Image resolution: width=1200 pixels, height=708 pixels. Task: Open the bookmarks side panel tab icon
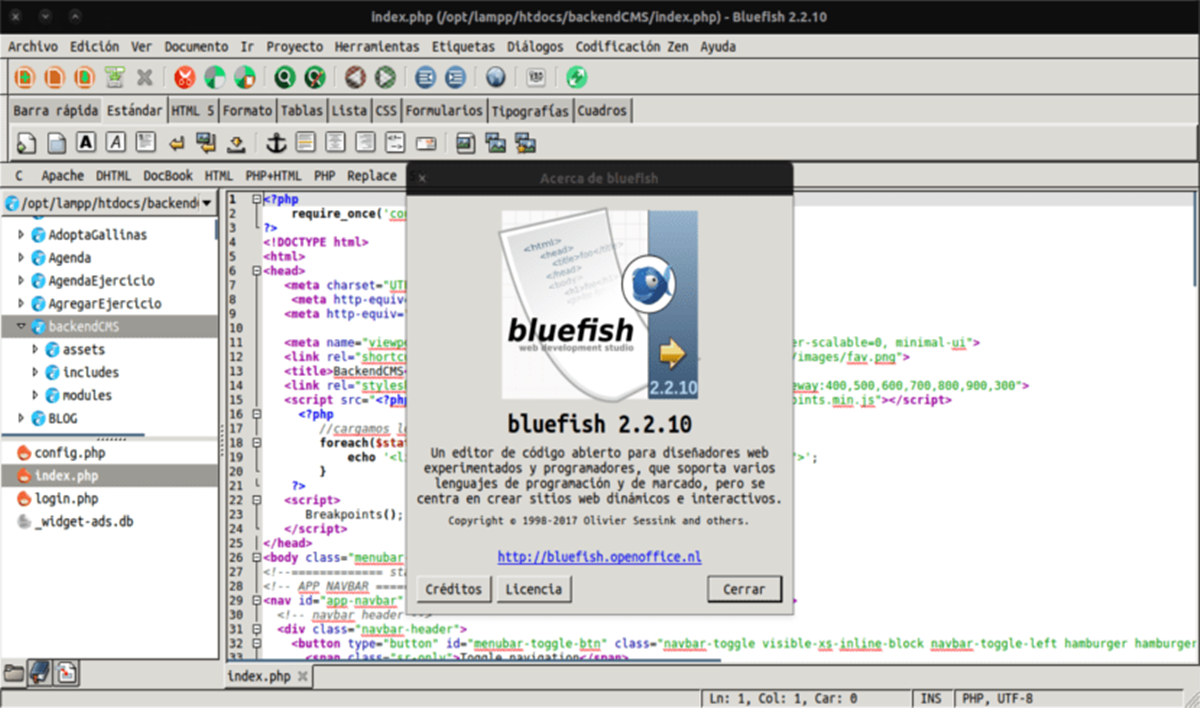click(x=40, y=671)
